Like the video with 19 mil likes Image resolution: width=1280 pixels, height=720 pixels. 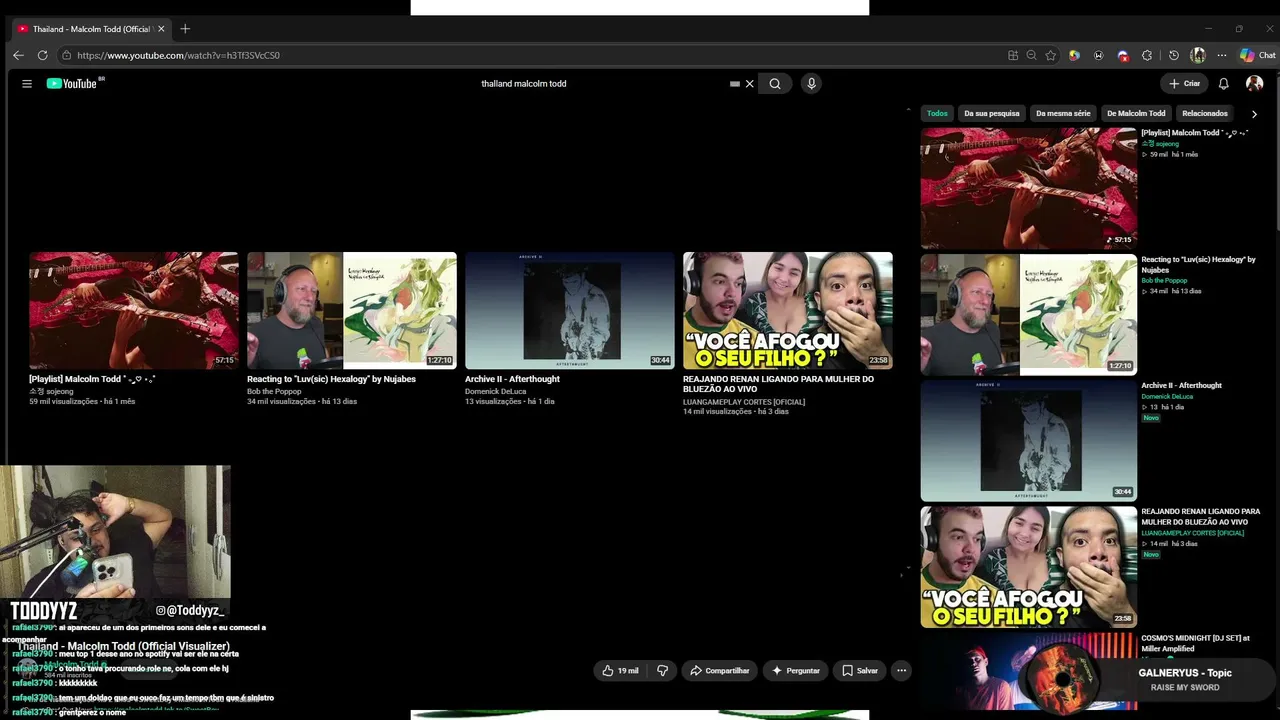[x=620, y=671]
